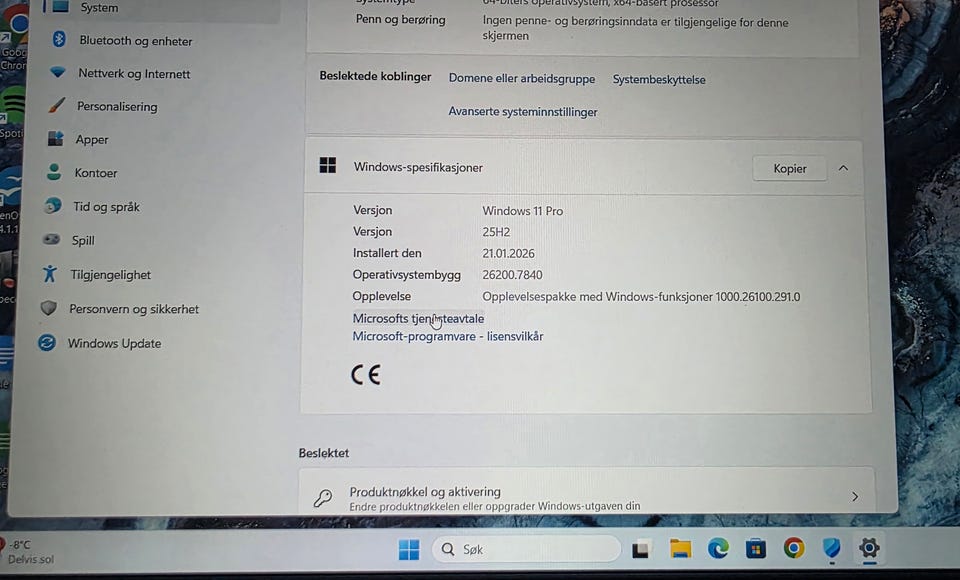
Task: Launch Microsoft Edge from the taskbar
Action: (x=718, y=548)
